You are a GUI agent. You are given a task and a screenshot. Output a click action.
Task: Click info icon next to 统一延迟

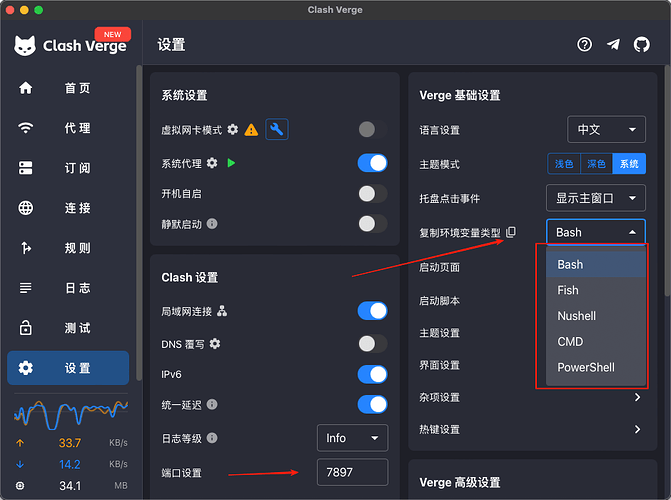[212, 405]
